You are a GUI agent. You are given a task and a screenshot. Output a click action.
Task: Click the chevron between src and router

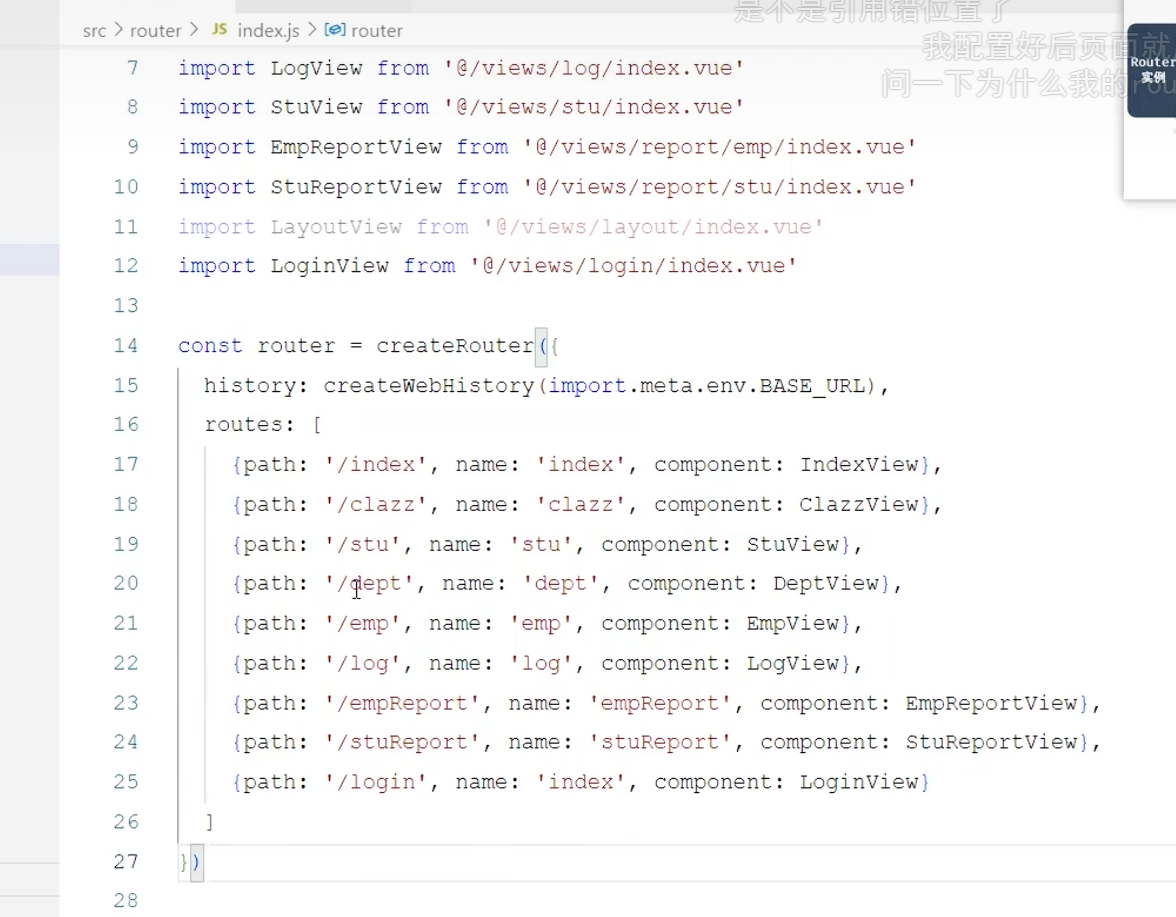tap(119, 31)
